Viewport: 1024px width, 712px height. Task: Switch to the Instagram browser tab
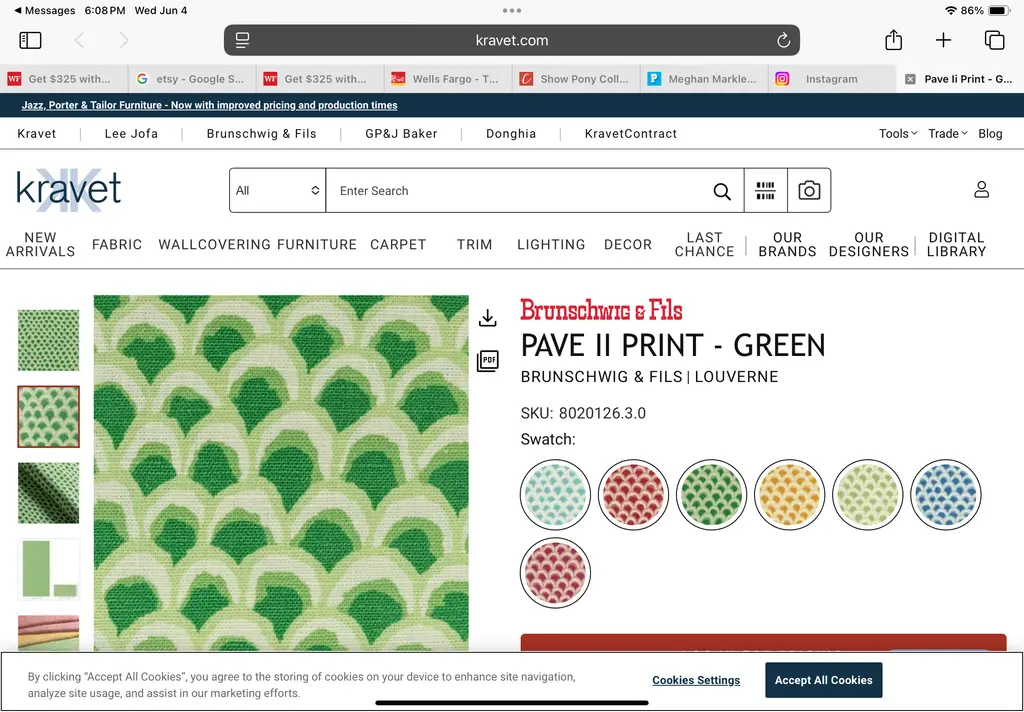click(830, 79)
